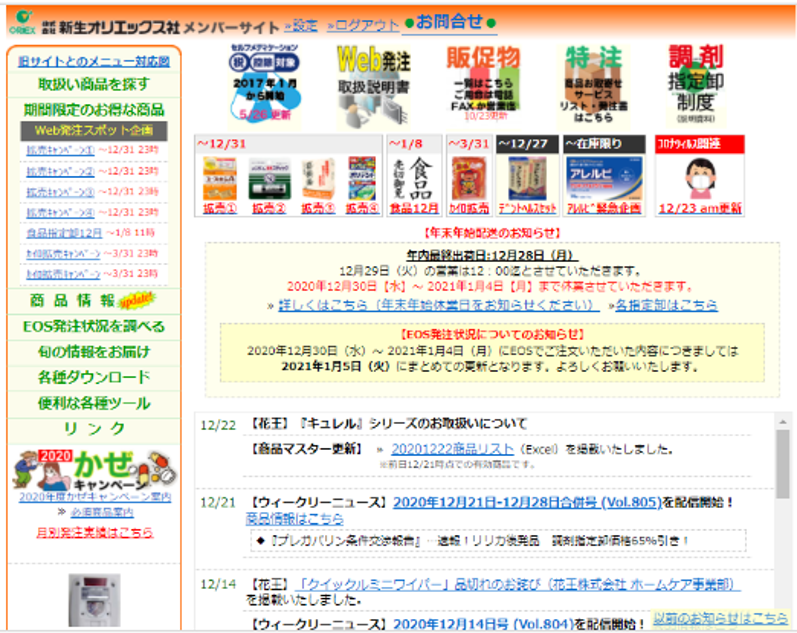Click the ORIEX logo icon
Viewport: 797px width, 633px height.
23,22
